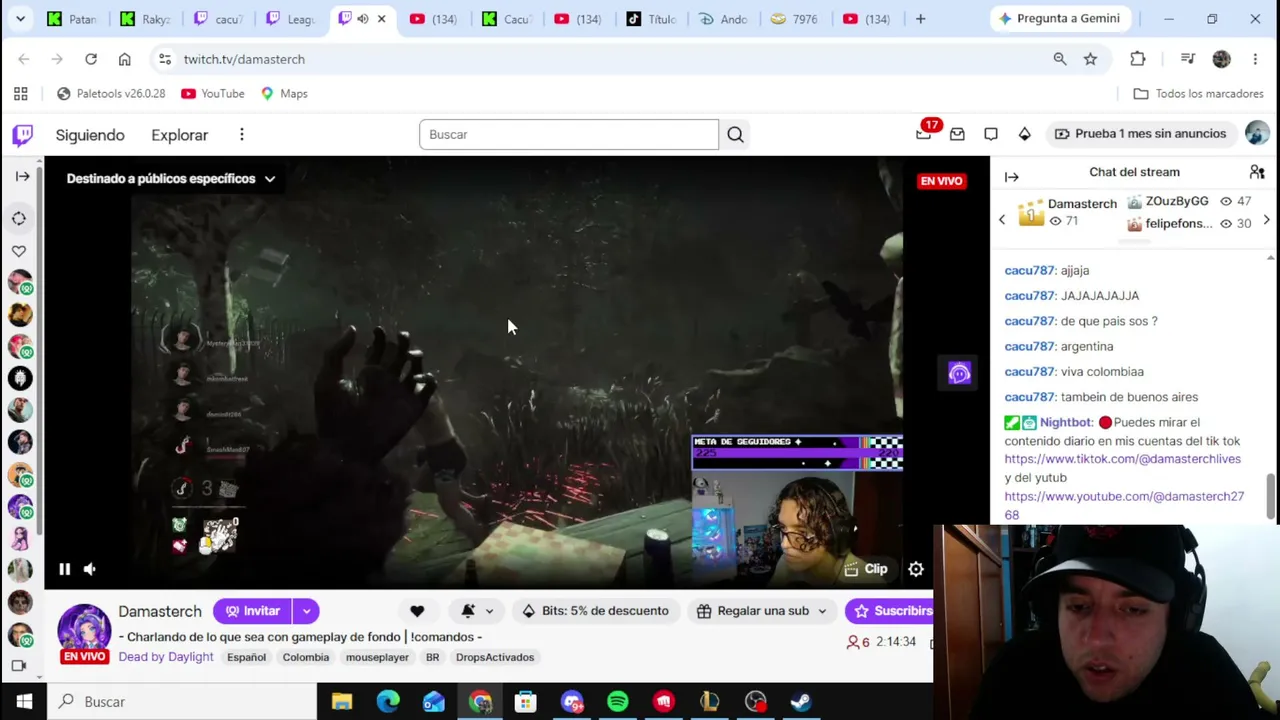
Task: Open Chrome tab search dropdown arrow
Action: (20, 19)
